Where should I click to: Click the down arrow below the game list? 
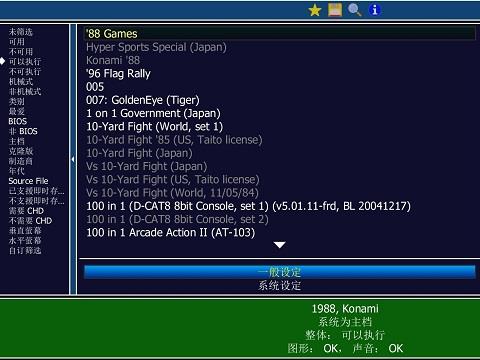(x=279, y=245)
